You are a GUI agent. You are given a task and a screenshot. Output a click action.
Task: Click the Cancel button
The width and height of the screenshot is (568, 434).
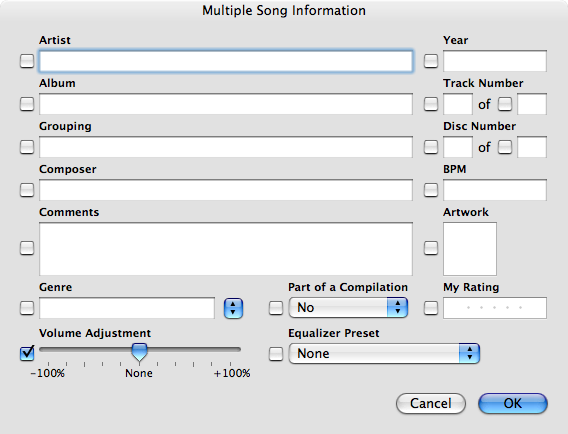[x=431, y=403]
